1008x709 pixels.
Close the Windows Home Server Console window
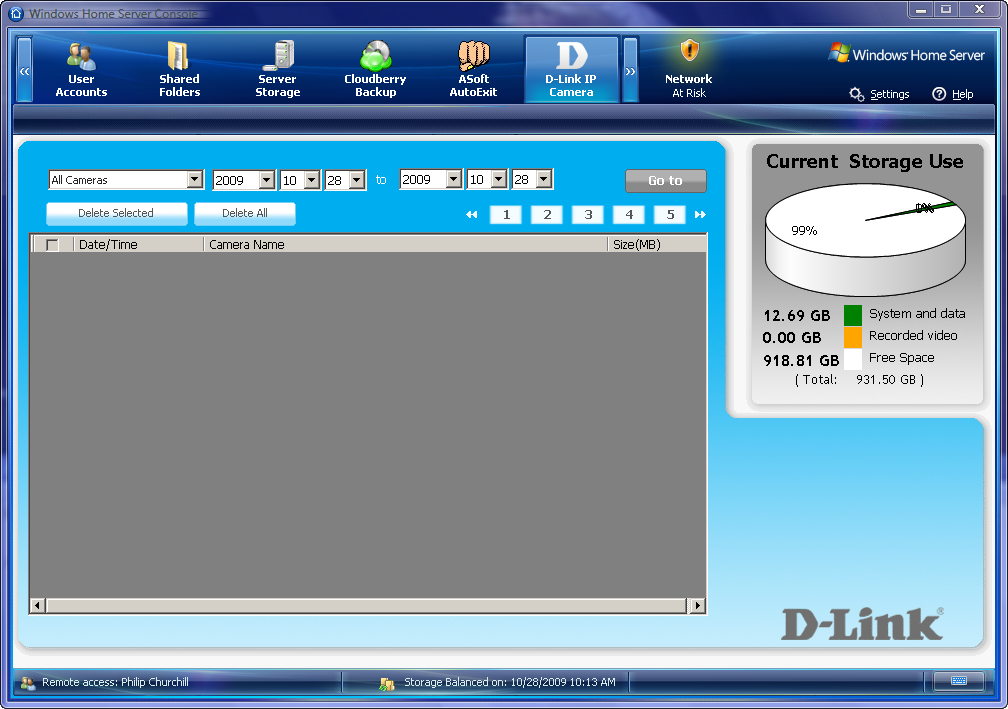(980, 10)
